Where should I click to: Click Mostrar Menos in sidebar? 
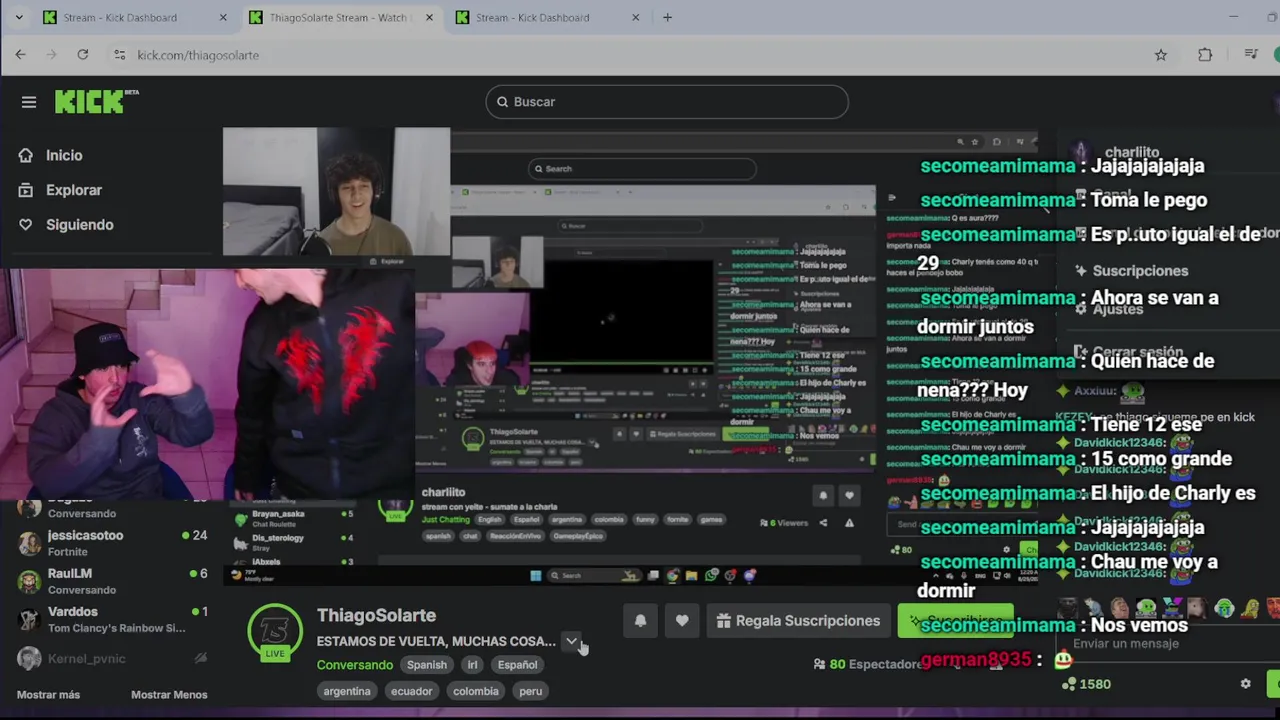[x=169, y=695]
